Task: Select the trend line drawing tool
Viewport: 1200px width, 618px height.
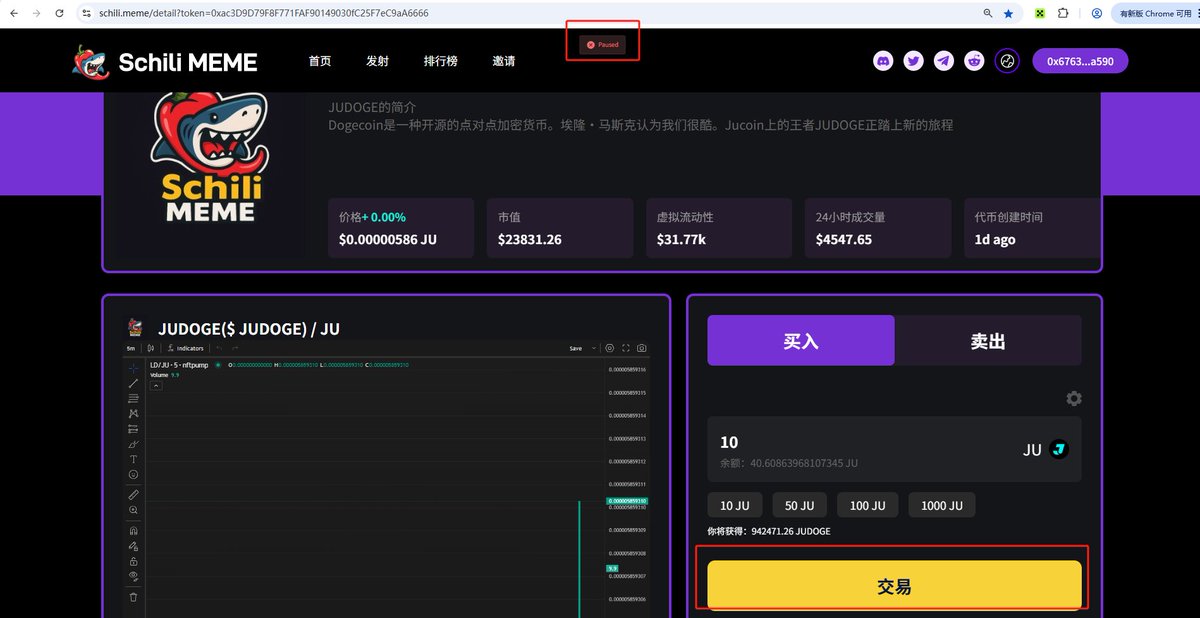Action: point(134,383)
